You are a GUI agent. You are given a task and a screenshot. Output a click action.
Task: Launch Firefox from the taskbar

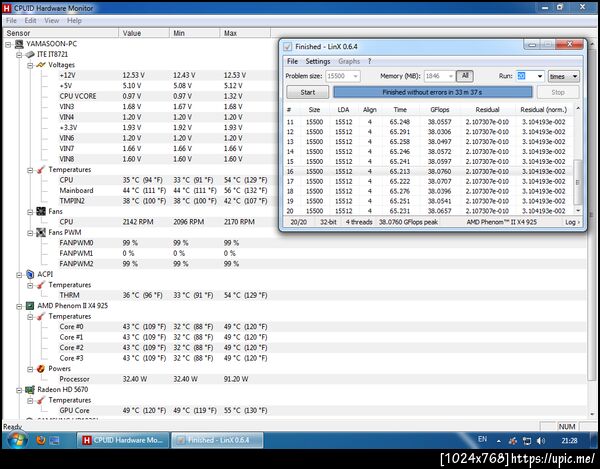(x=41, y=440)
